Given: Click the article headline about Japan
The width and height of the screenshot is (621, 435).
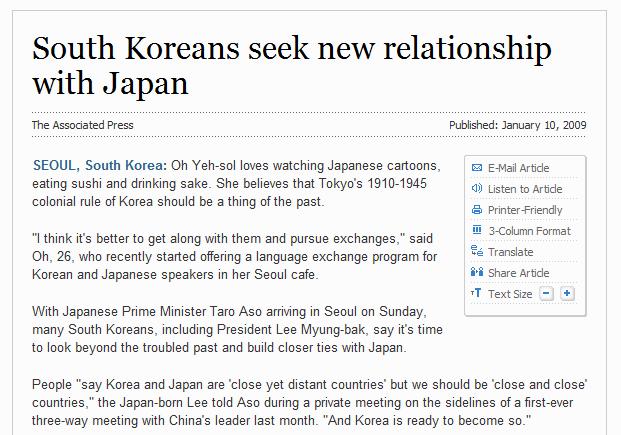Looking at the screenshot, I should coord(292,65).
